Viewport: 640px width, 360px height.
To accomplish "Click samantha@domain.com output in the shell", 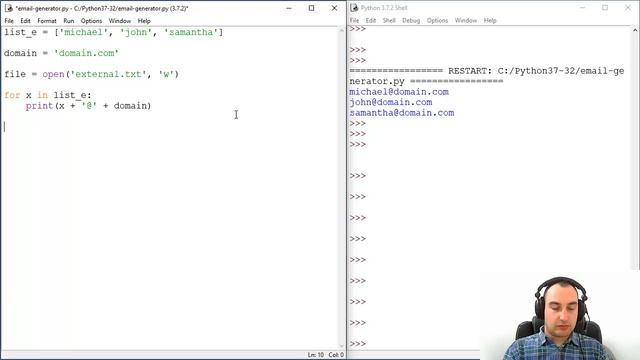I will point(402,113).
